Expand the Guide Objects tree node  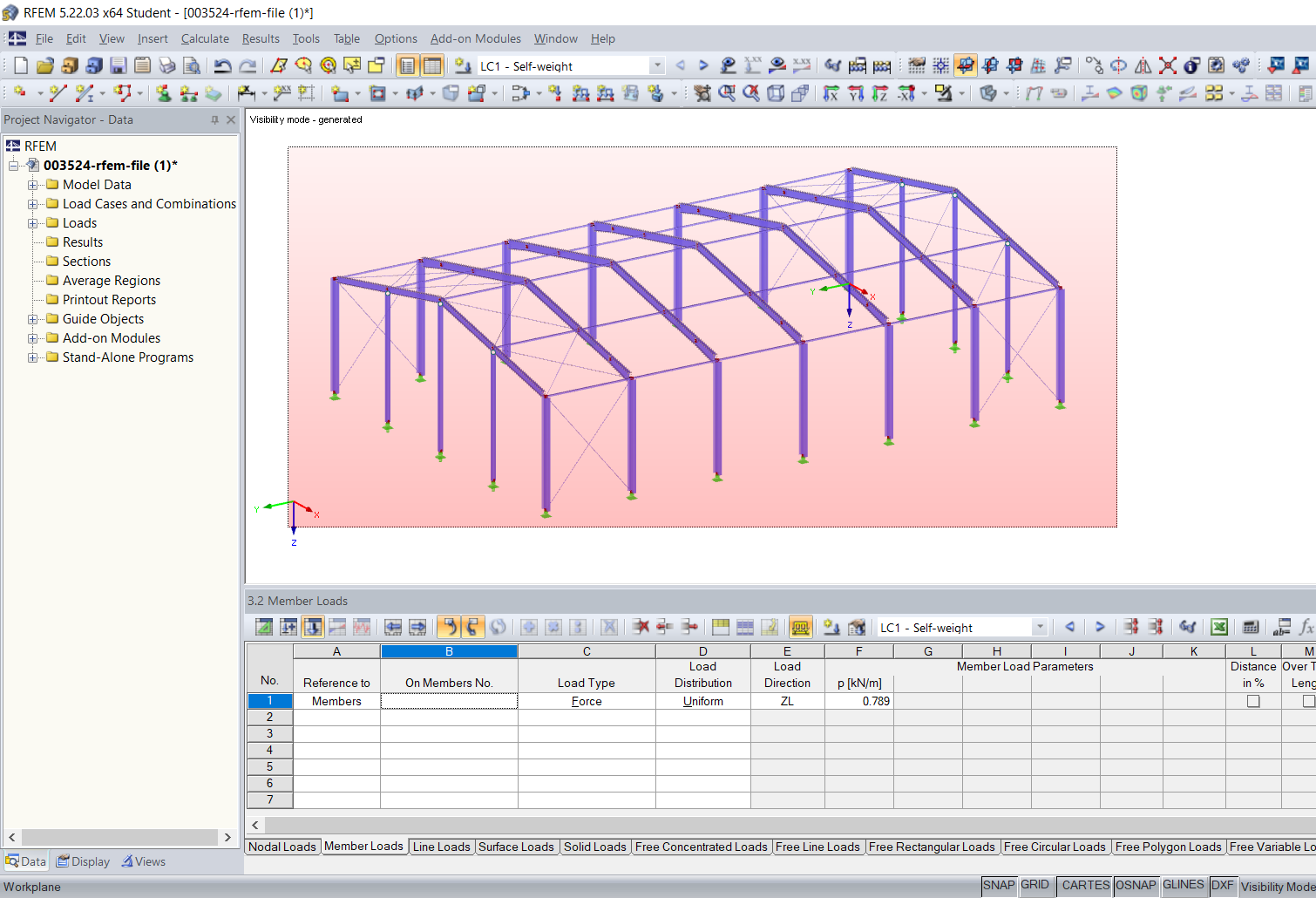tap(32, 319)
